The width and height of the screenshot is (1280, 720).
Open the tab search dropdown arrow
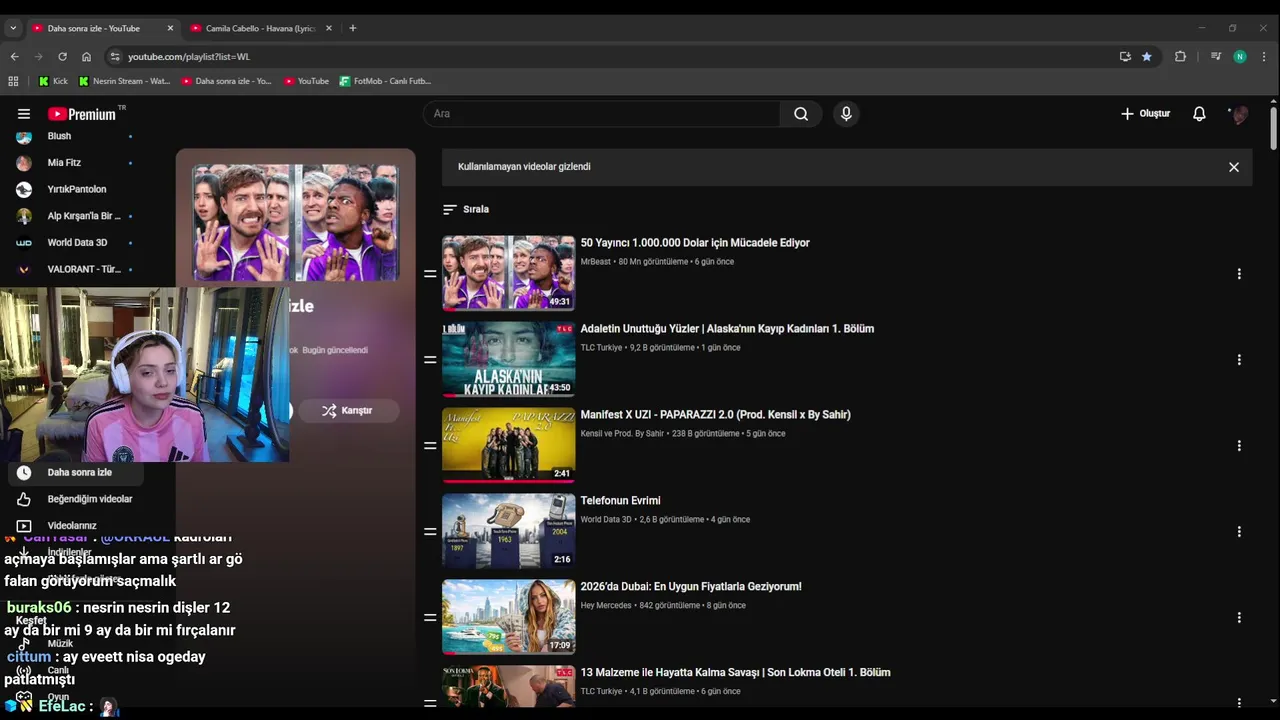click(x=13, y=28)
